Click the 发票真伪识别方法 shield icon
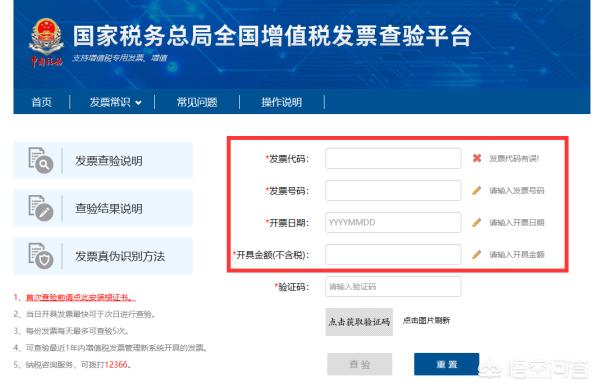600x390 pixels. [x=41, y=256]
